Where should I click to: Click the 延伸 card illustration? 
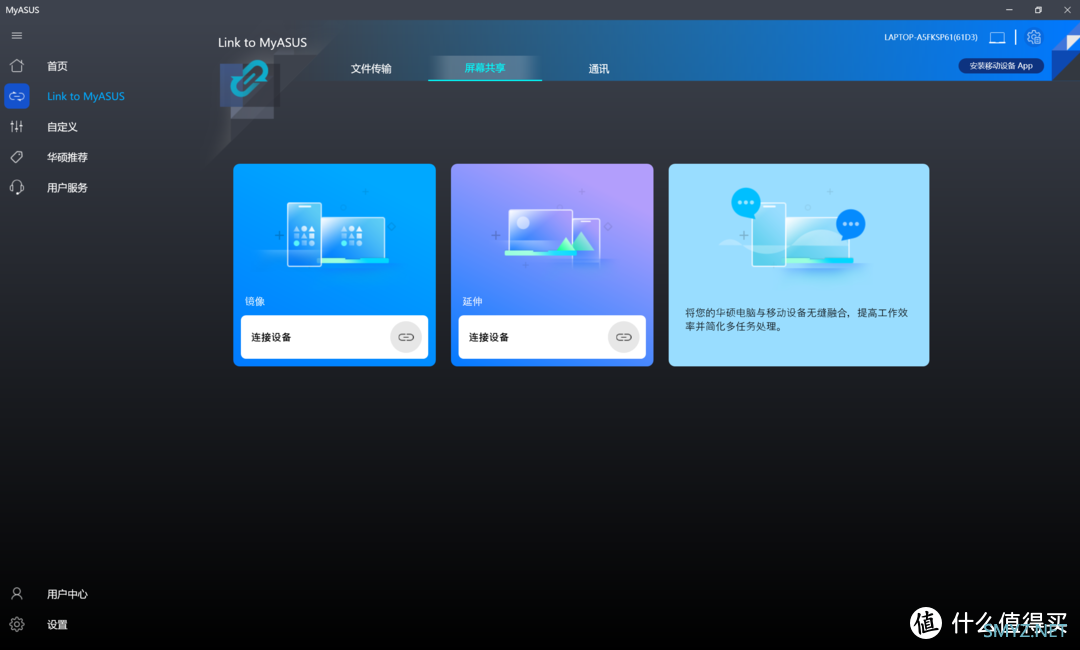click(x=552, y=234)
